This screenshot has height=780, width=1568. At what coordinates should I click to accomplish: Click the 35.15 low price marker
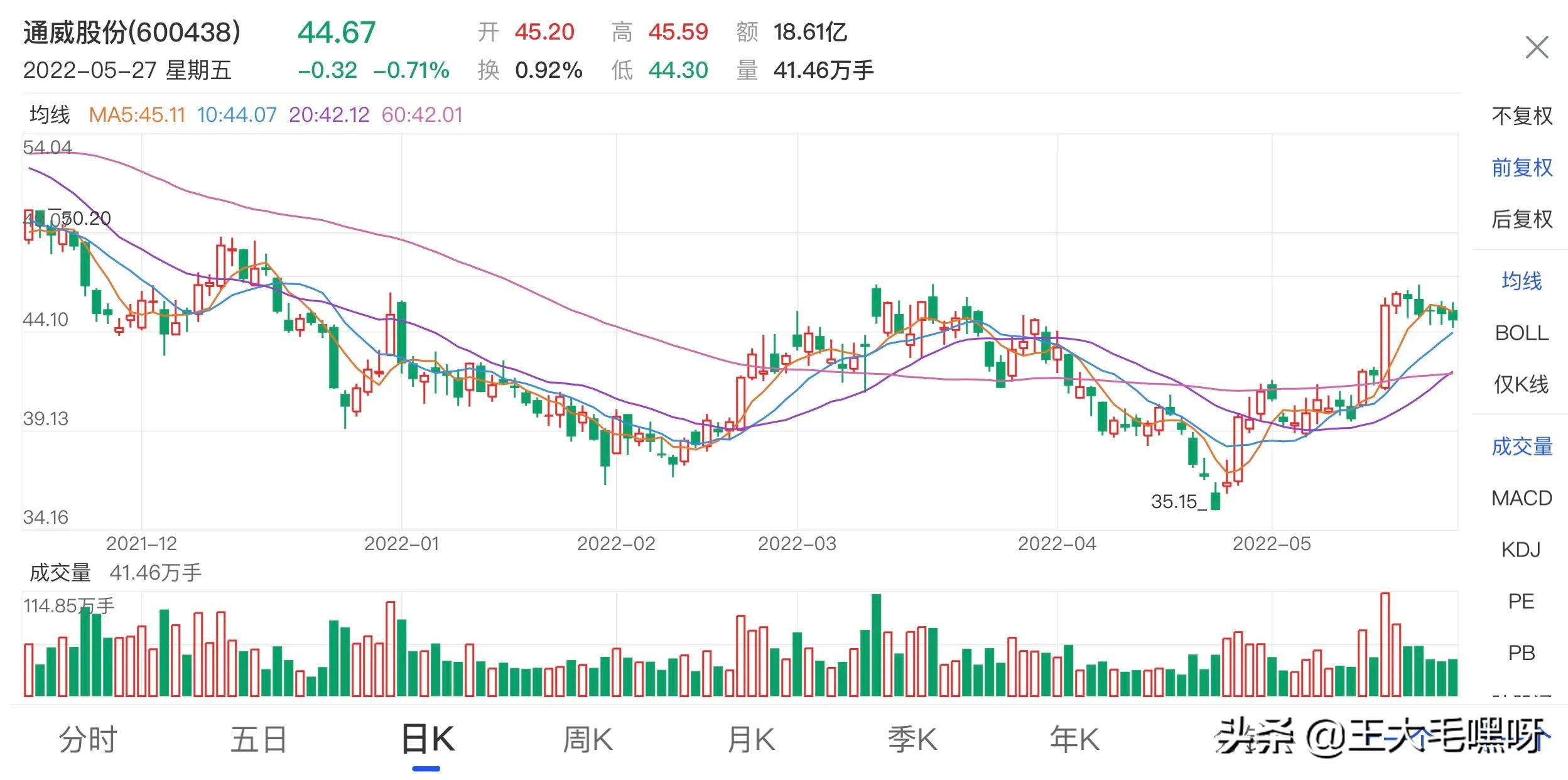point(1174,502)
